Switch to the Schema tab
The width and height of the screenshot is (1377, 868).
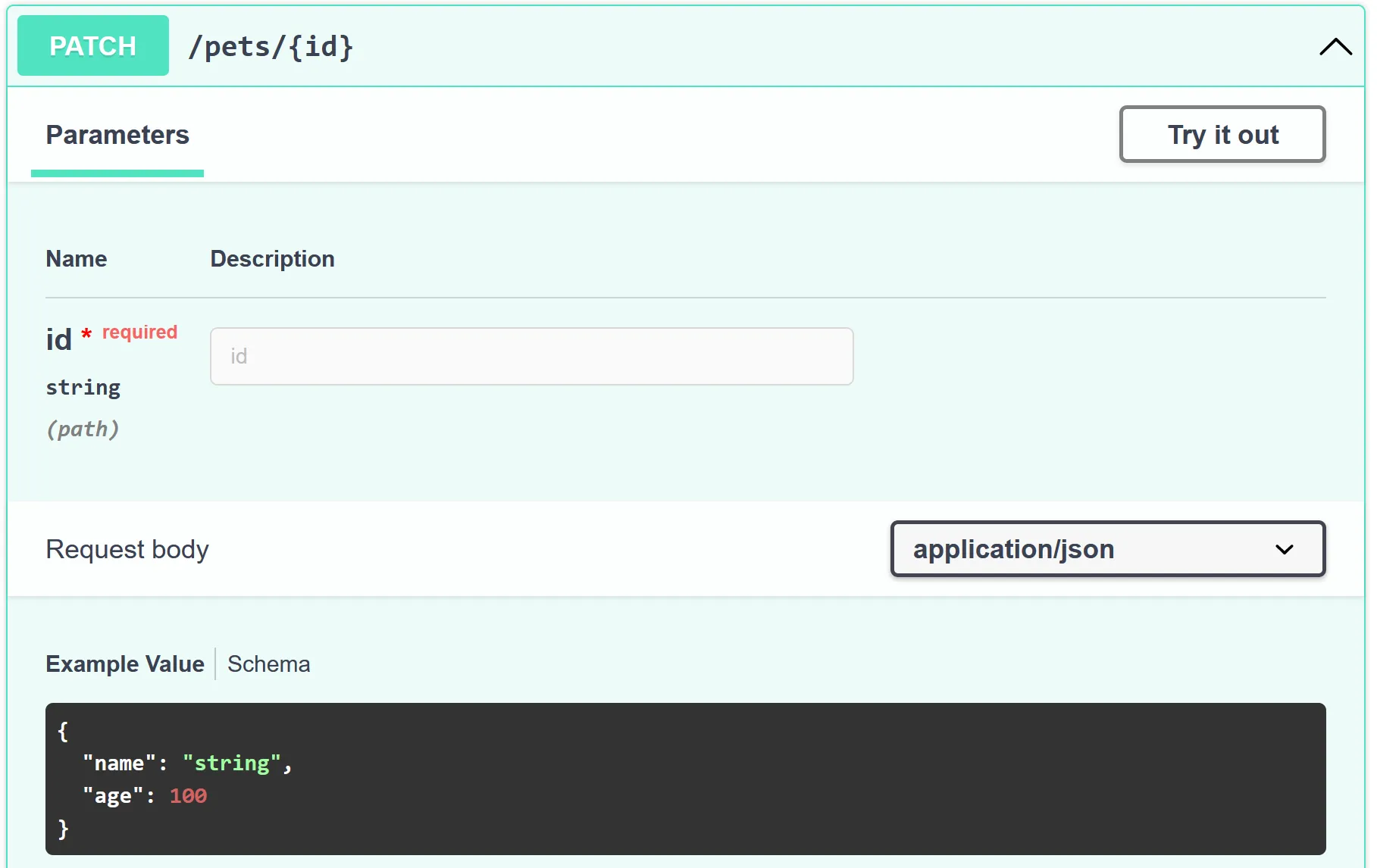[268, 664]
